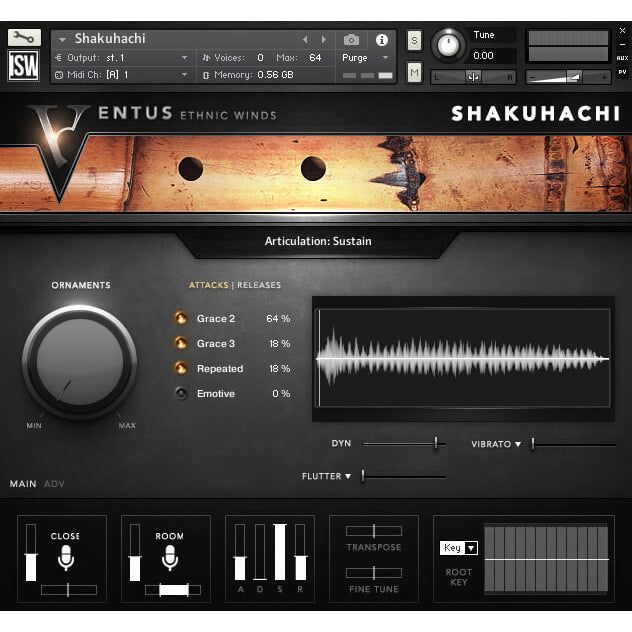Toggle the Repeated ornament LED
The width and height of the screenshot is (632, 632).
pyautogui.click(x=181, y=368)
